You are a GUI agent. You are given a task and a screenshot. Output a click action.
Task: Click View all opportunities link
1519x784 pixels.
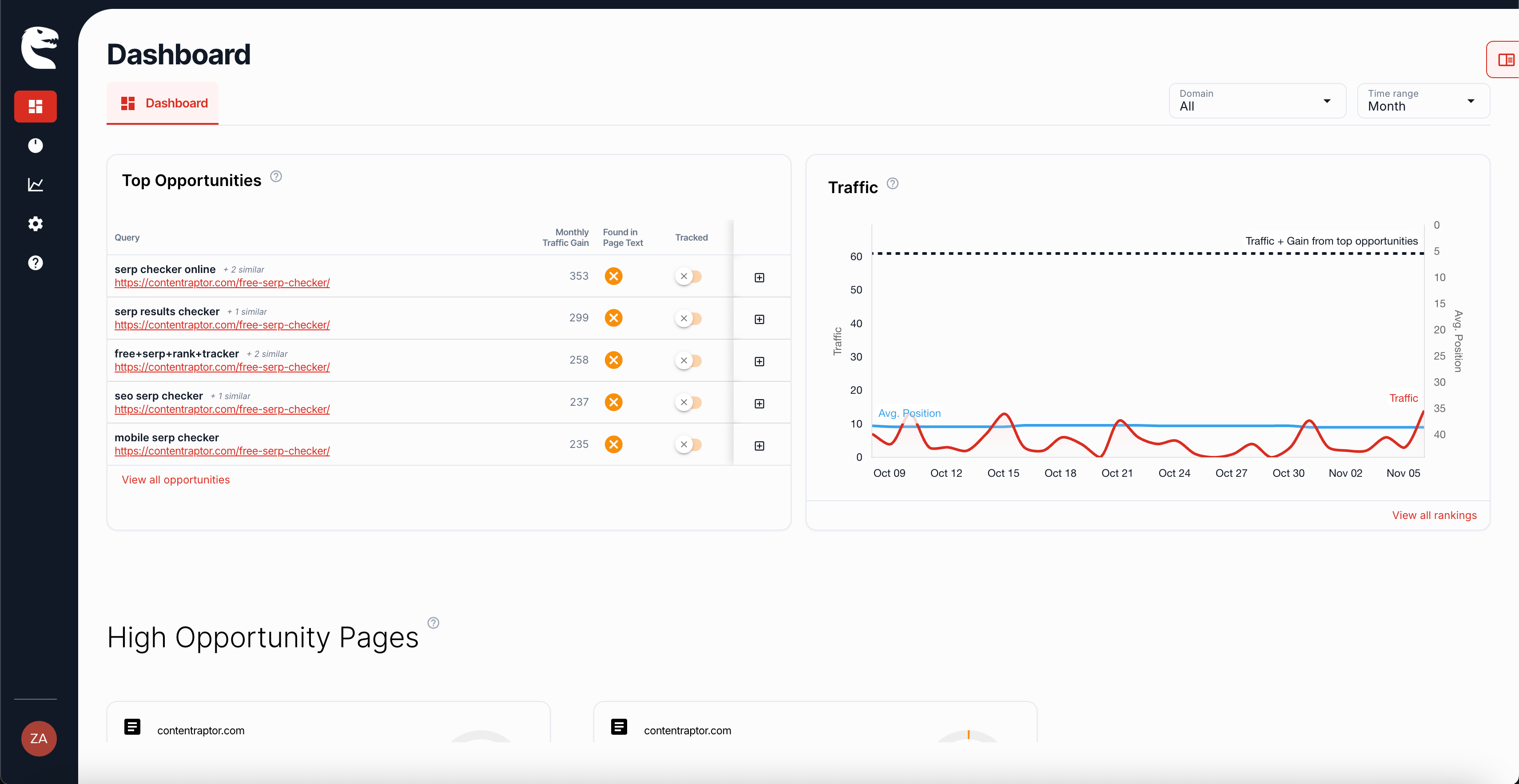click(176, 479)
